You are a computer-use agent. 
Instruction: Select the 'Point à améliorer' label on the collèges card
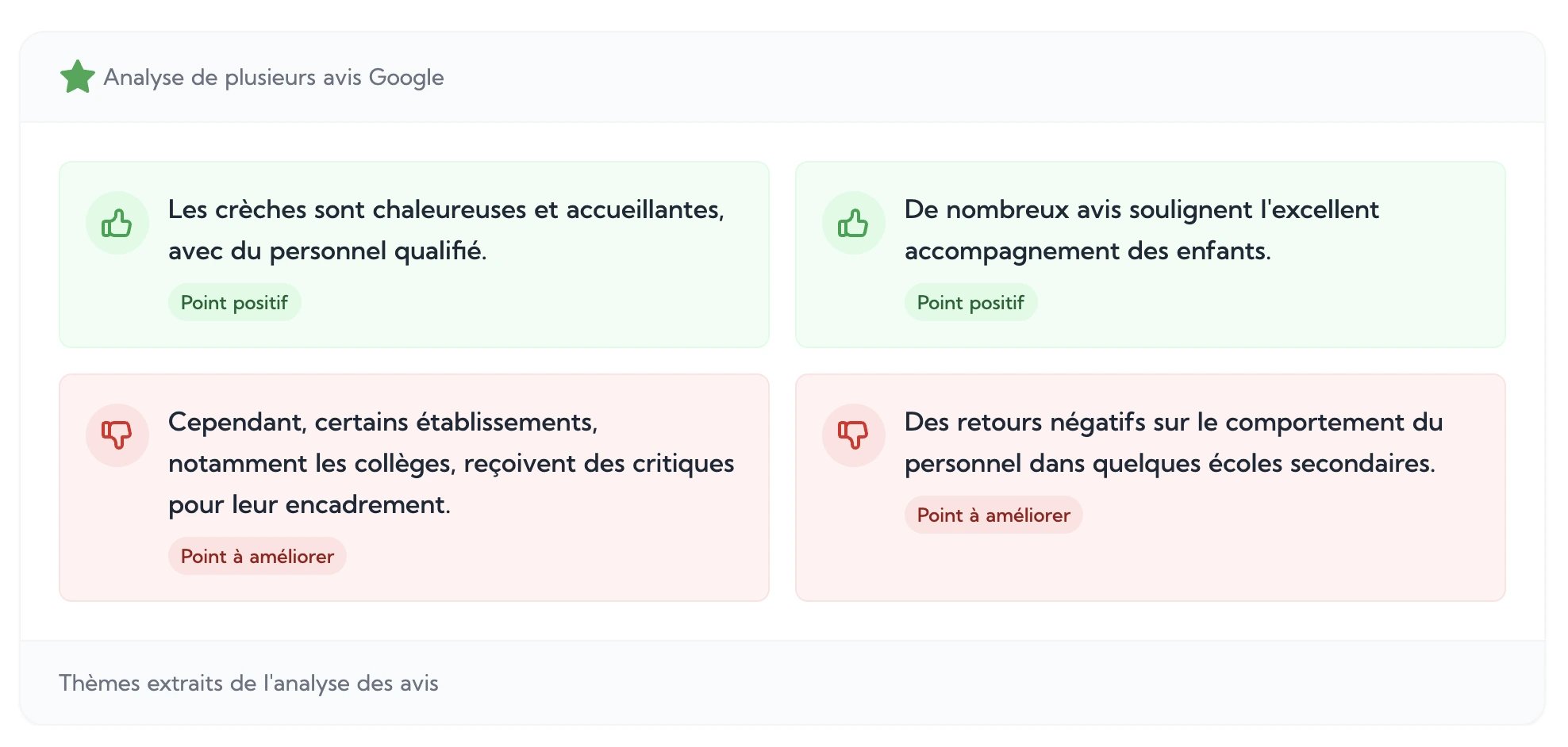click(x=256, y=556)
